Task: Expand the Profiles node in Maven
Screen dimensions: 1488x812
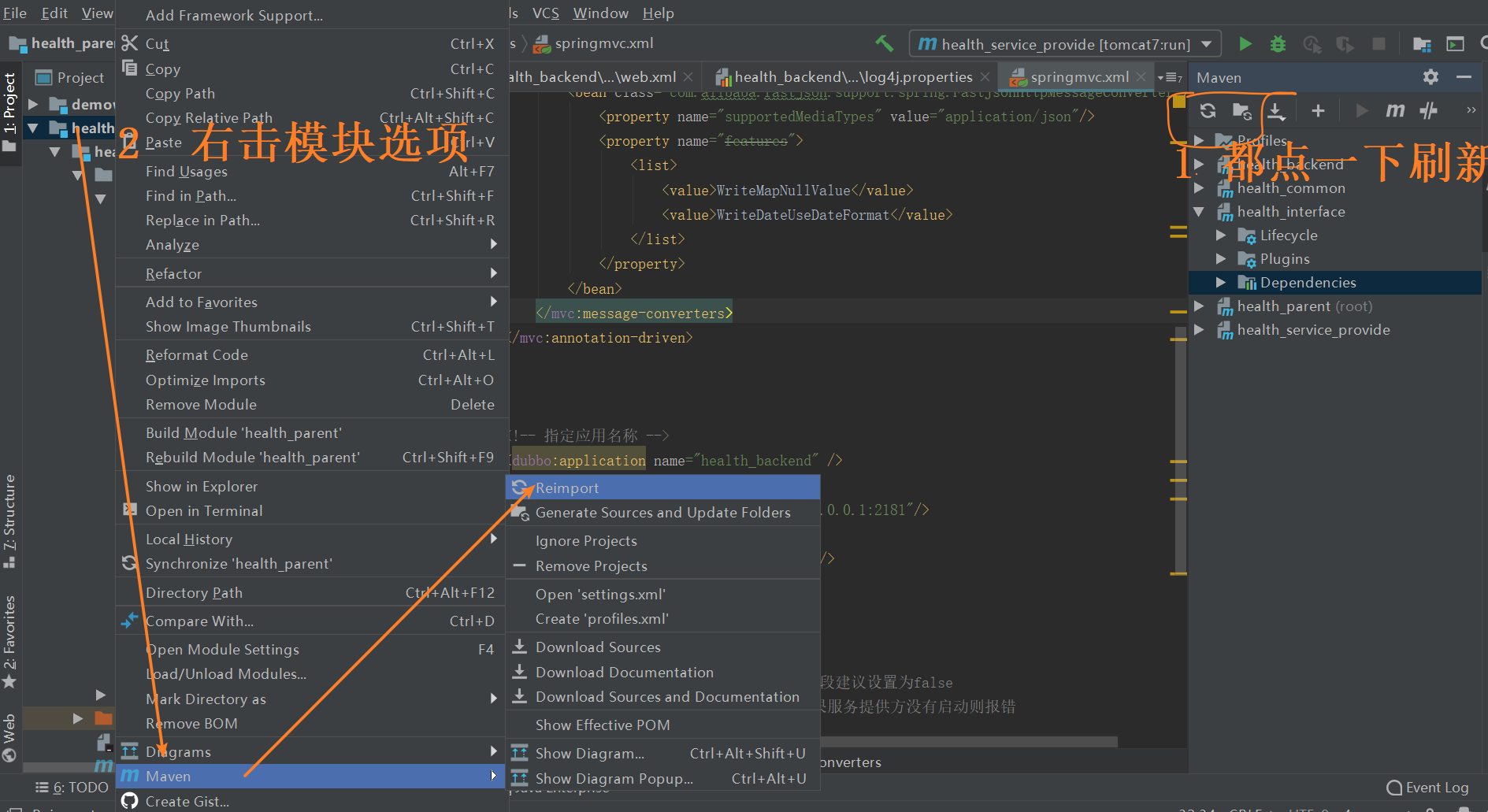Action: pyautogui.click(x=1199, y=141)
